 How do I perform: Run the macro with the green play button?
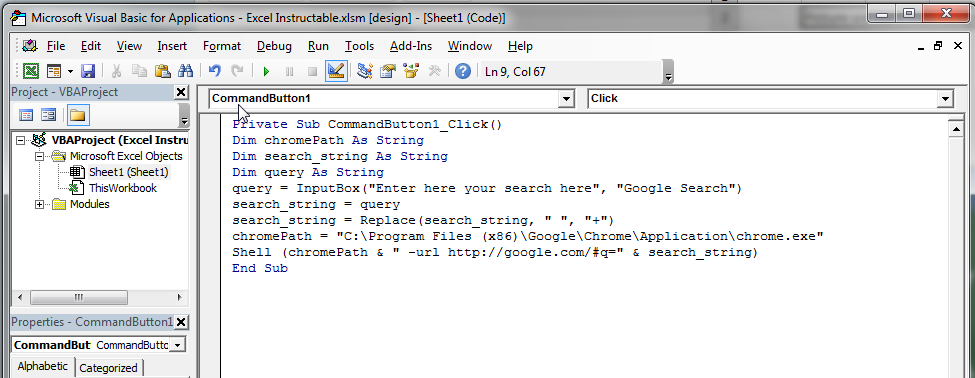pos(266,71)
